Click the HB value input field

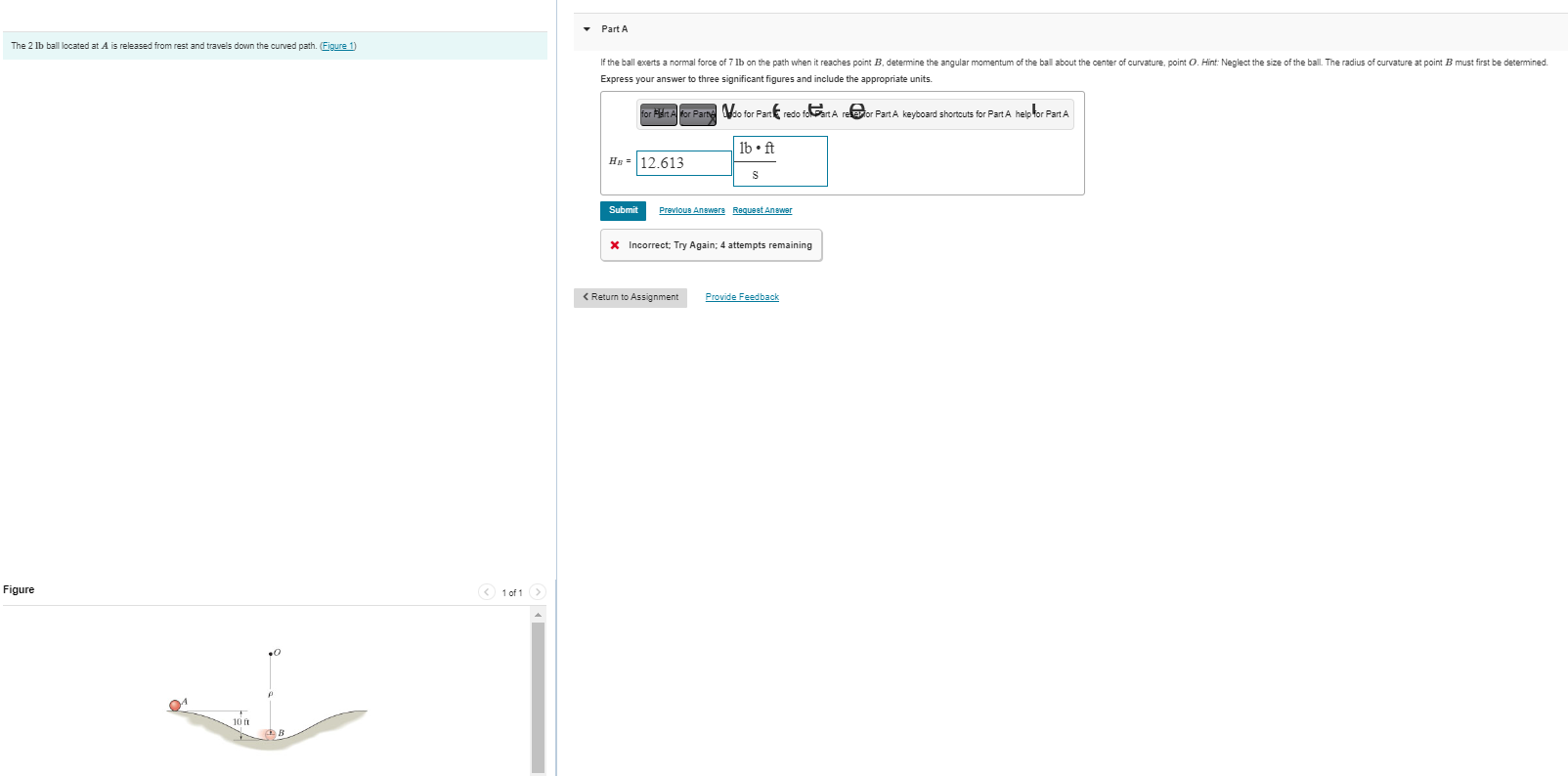pyautogui.click(x=684, y=163)
